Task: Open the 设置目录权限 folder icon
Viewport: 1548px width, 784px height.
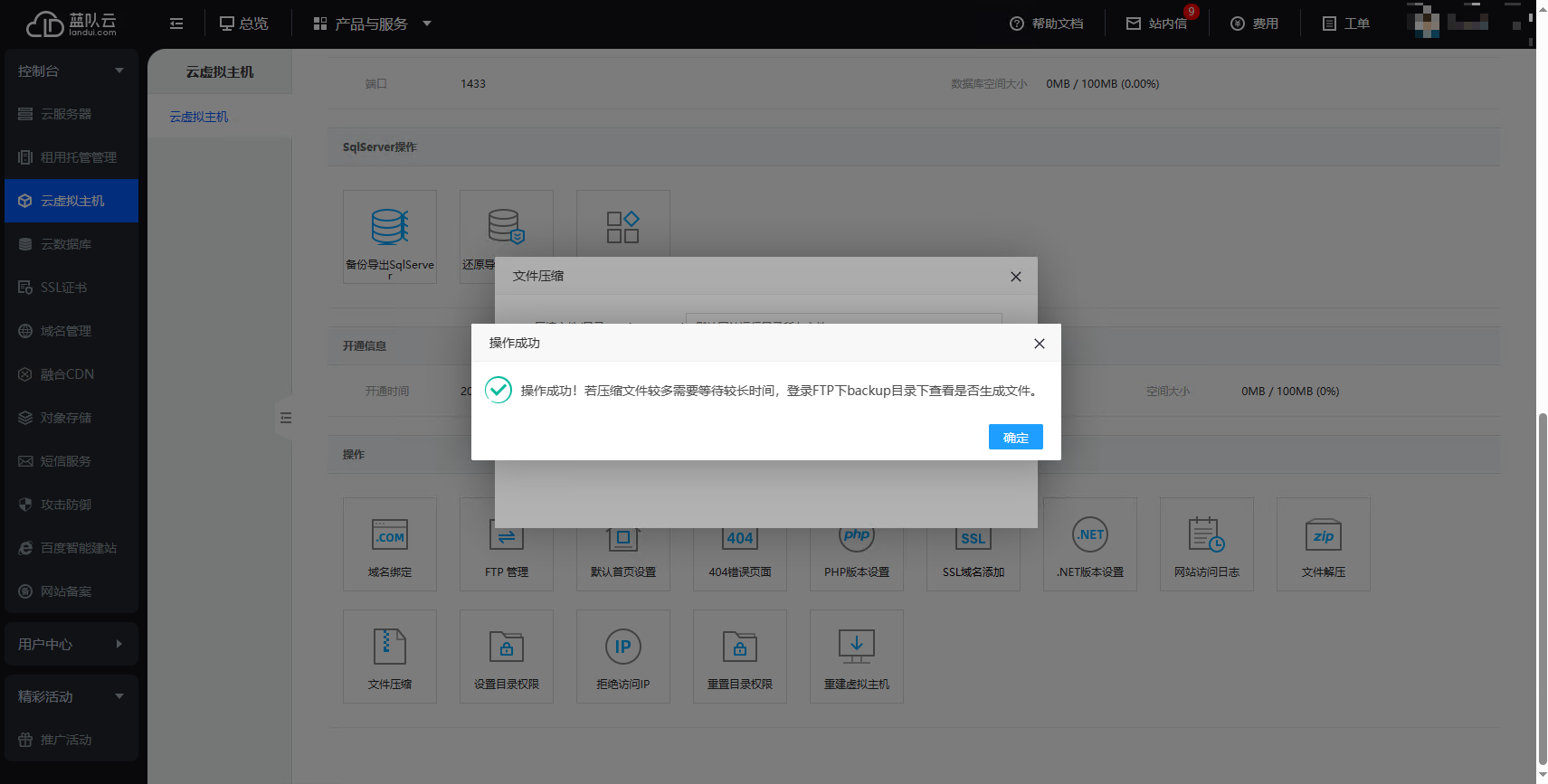Action: (506, 656)
